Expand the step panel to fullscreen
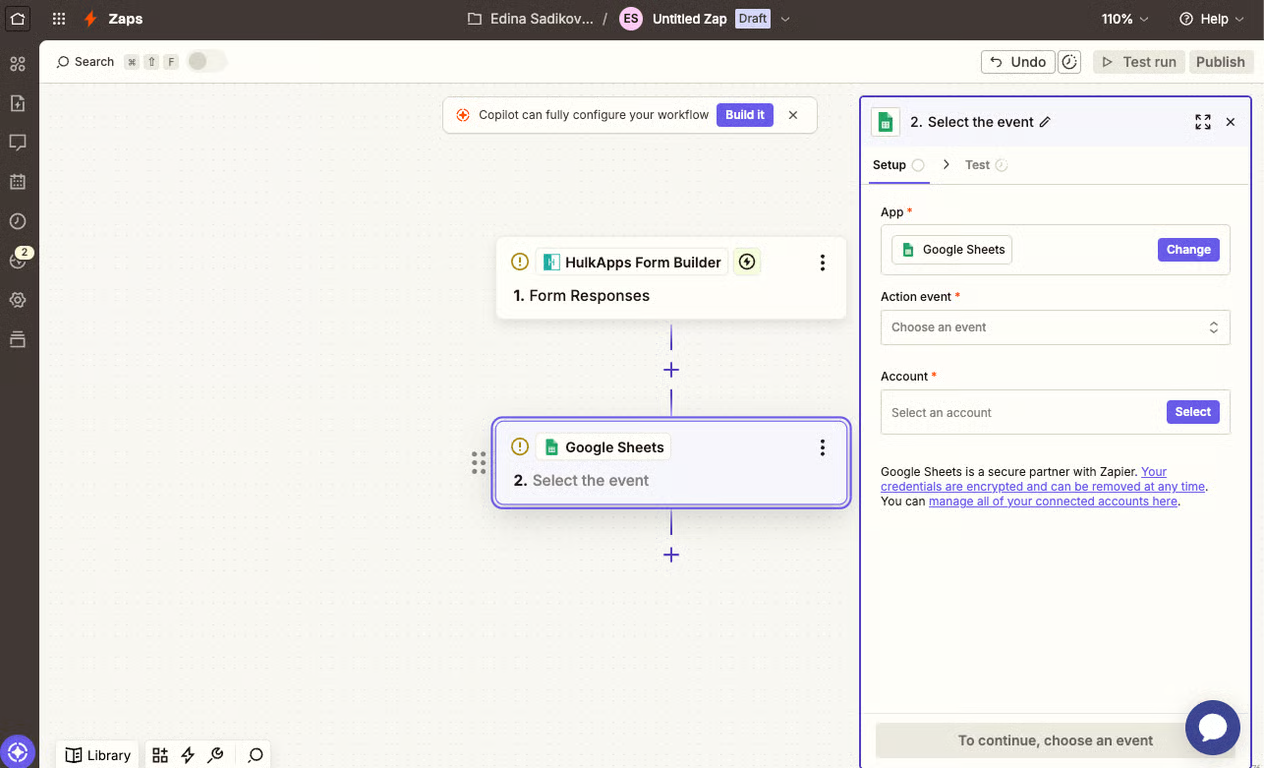Image resolution: width=1264 pixels, height=768 pixels. [1203, 122]
